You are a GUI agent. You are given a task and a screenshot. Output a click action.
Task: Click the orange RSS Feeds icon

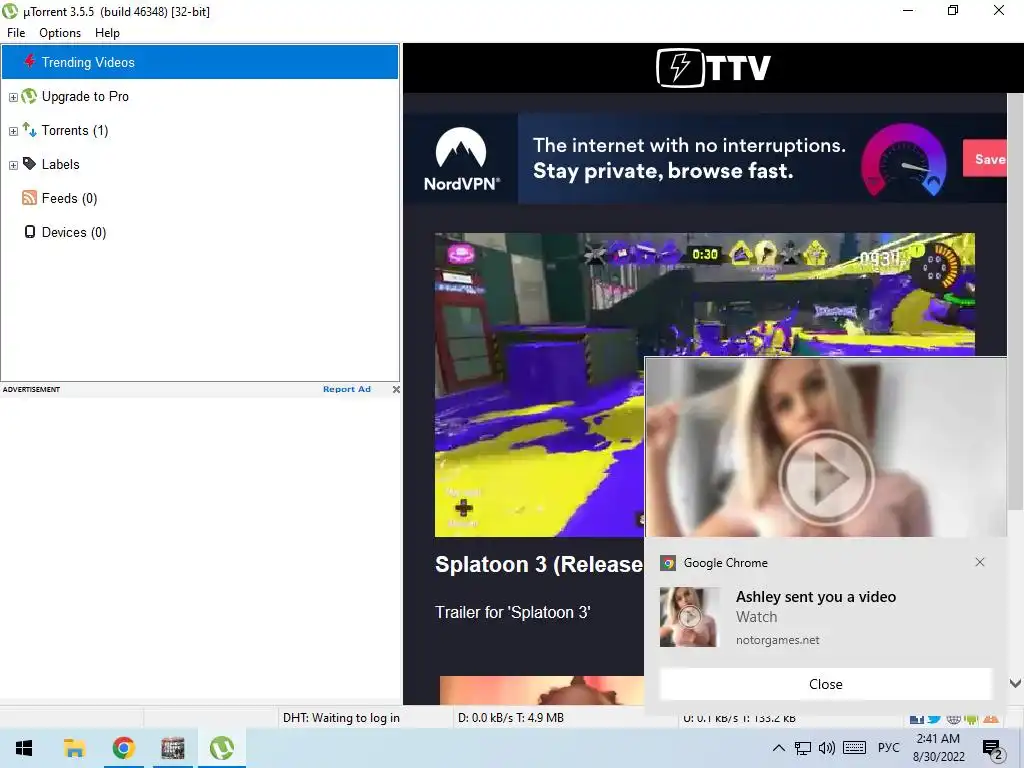29,198
